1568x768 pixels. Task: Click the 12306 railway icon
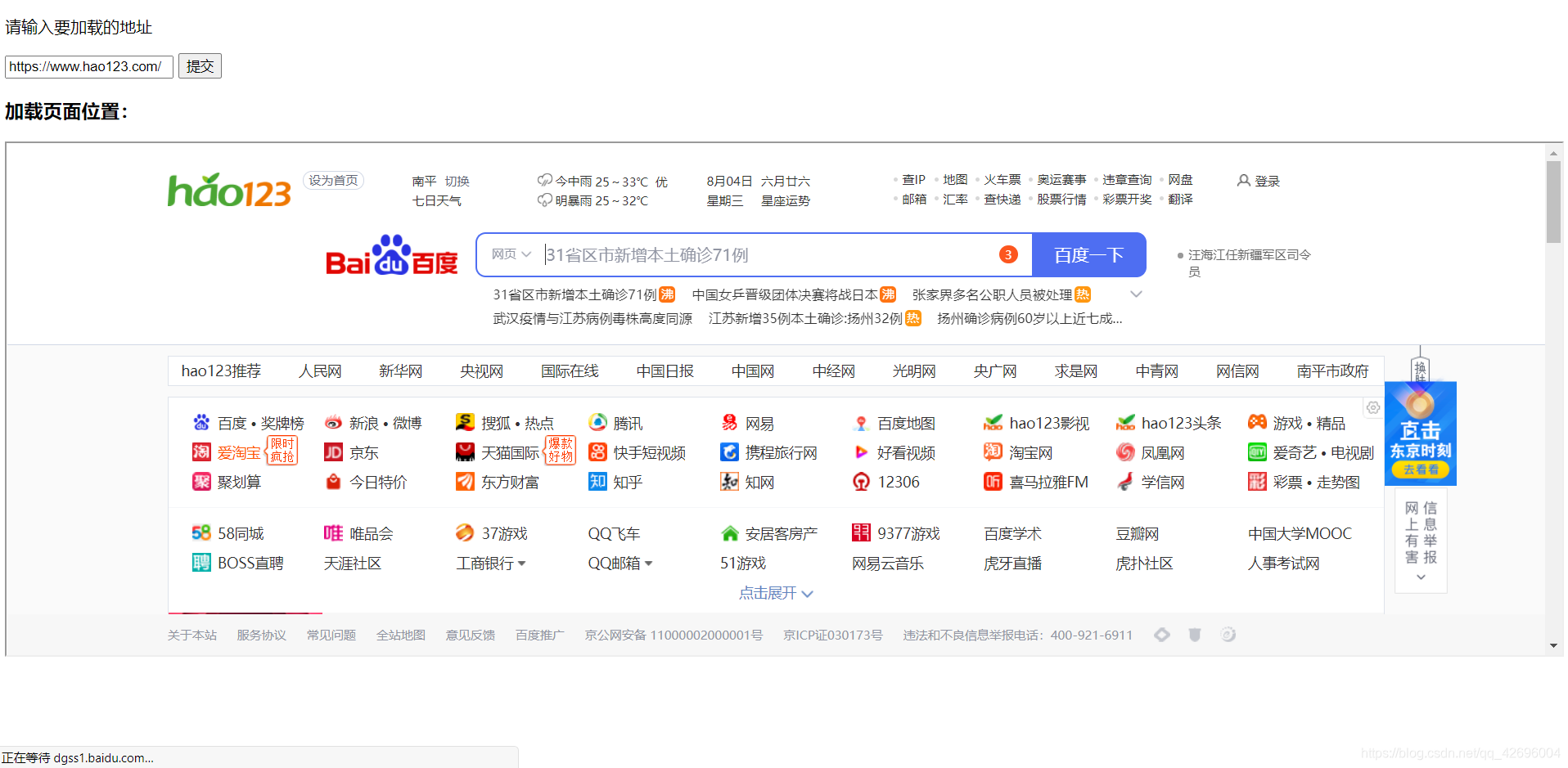click(861, 482)
